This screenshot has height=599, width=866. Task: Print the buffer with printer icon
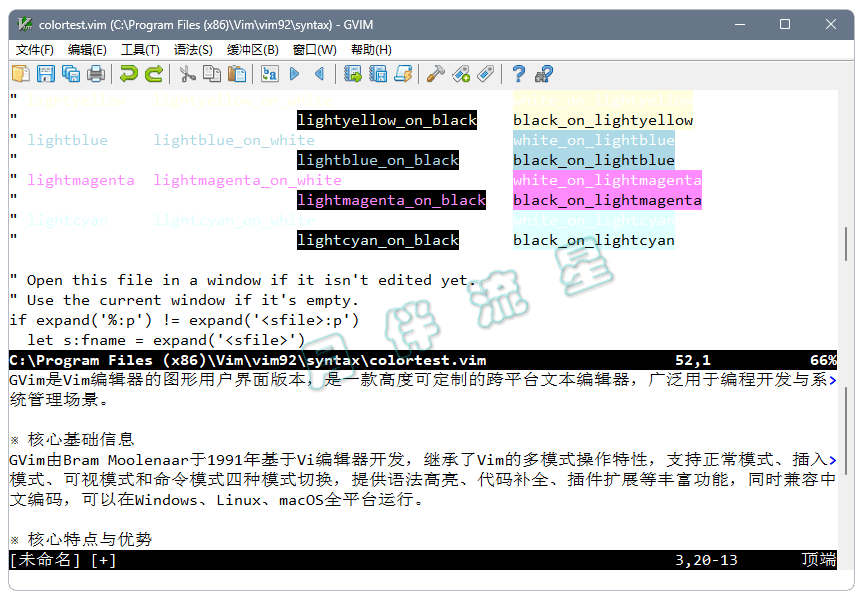96,73
